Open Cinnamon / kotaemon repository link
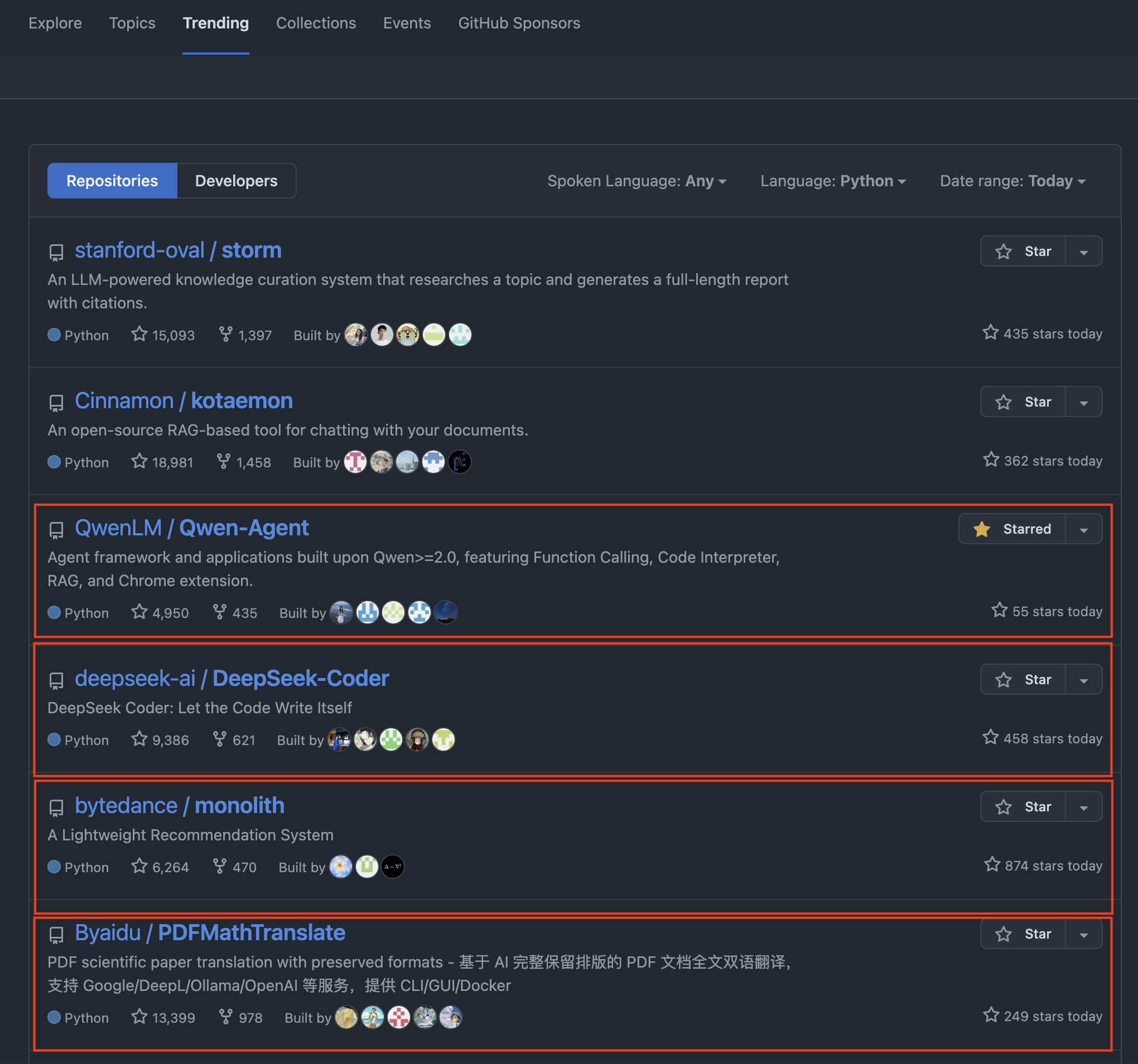The image size is (1138, 1064). (184, 400)
